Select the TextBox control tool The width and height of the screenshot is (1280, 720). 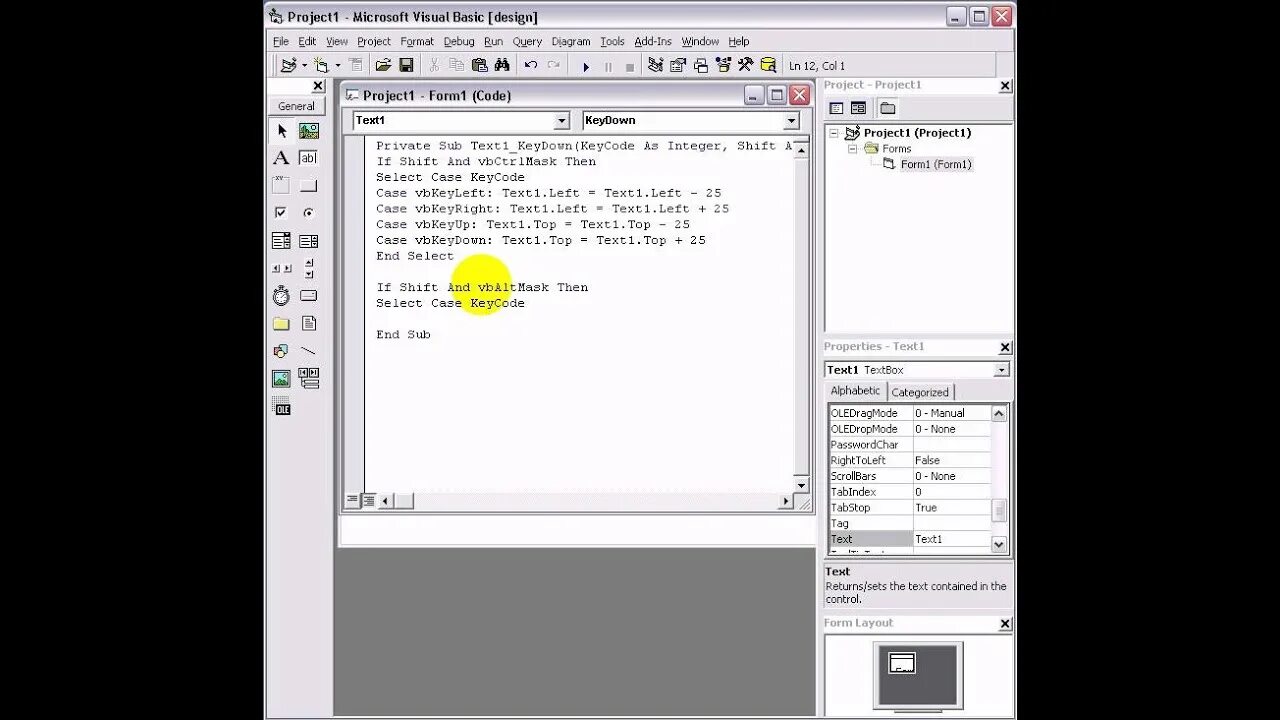coord(309,158)
